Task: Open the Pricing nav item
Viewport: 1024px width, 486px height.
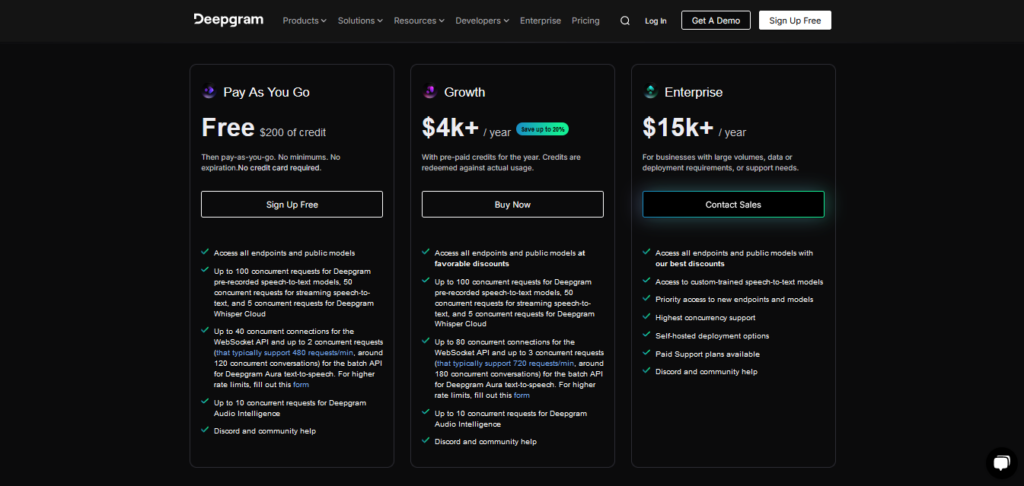Action: point(585,20)
